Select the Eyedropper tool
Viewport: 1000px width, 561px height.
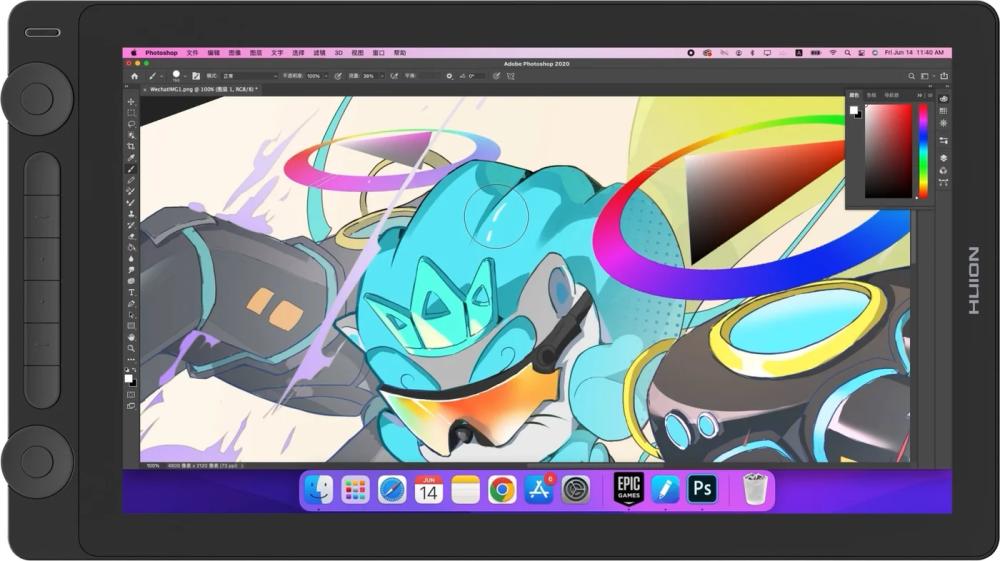[131, 157]
